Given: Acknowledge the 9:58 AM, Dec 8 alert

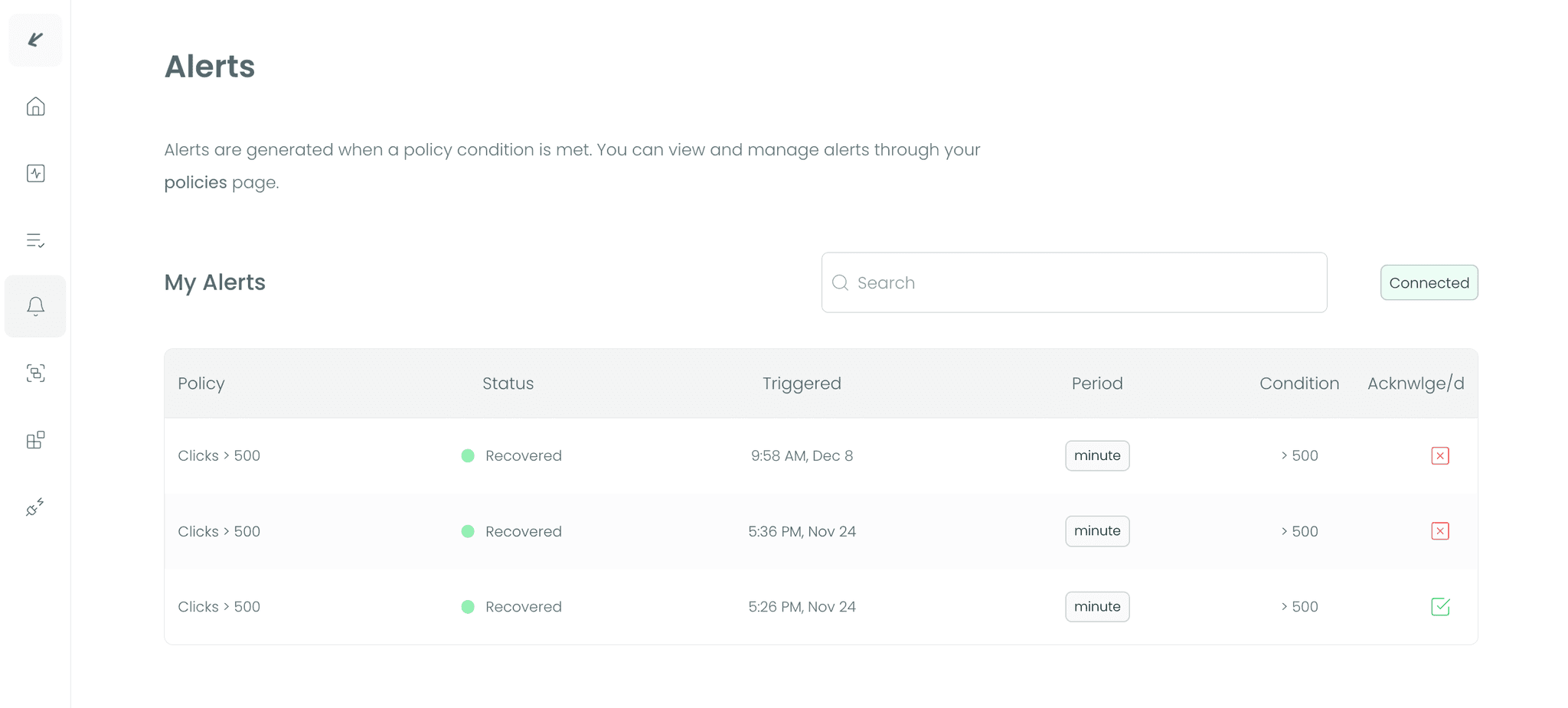Looking at the screenshot, I should (1439, 455).
